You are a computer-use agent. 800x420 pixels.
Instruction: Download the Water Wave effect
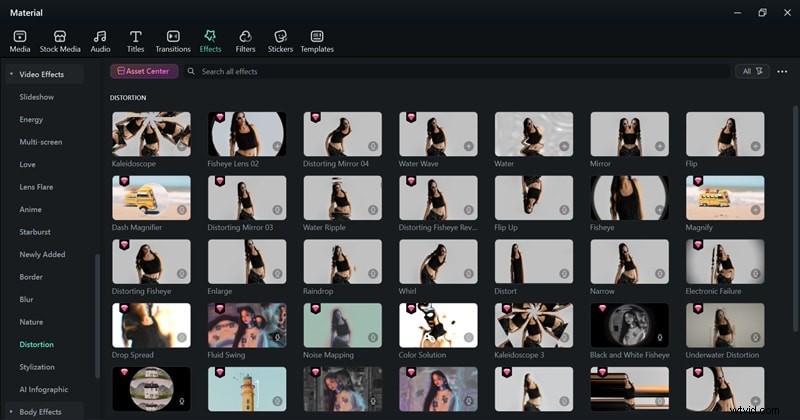coord(468,146)
